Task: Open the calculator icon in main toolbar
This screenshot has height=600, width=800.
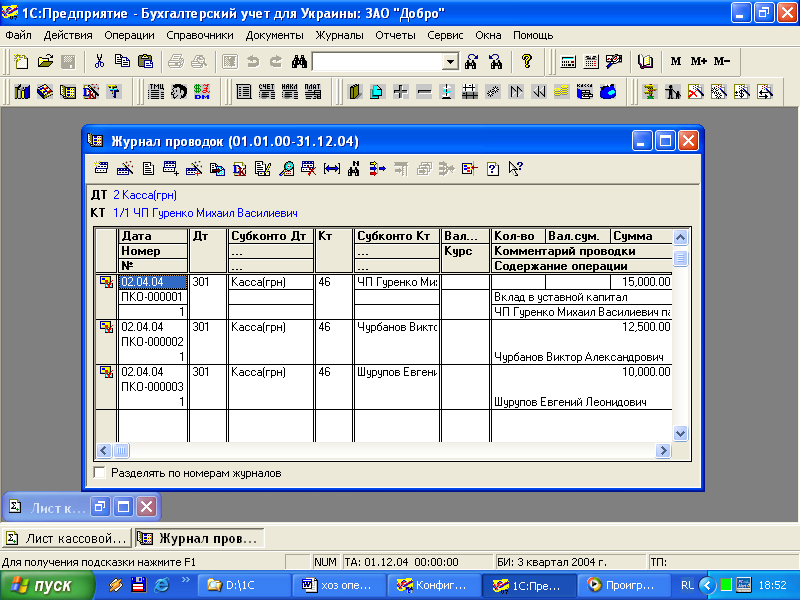Action: (x=568, y=62)
